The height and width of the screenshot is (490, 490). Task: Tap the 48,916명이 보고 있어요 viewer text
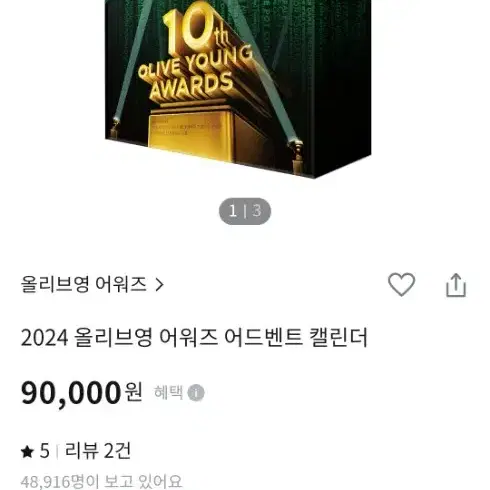click(x=101, y=482)
